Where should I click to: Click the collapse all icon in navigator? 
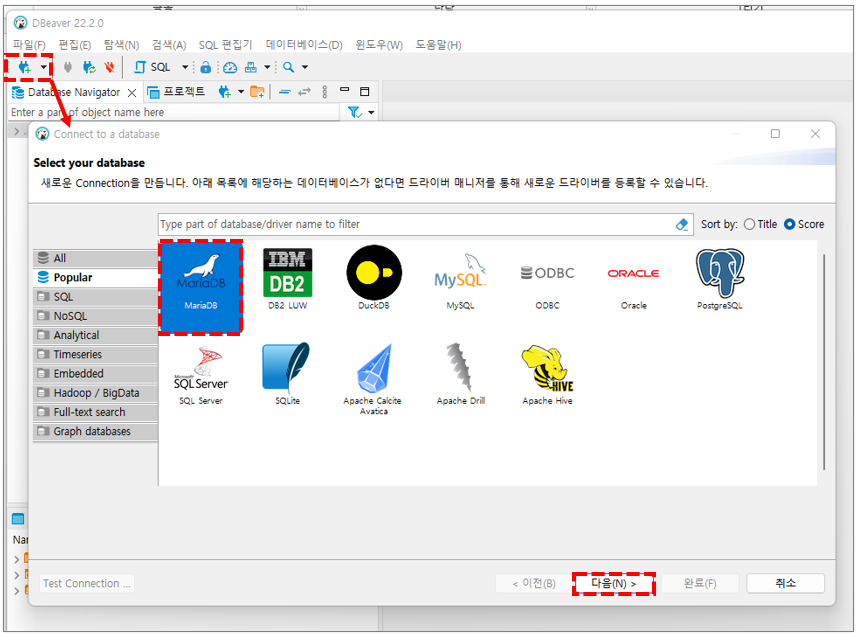click(284, 92)
